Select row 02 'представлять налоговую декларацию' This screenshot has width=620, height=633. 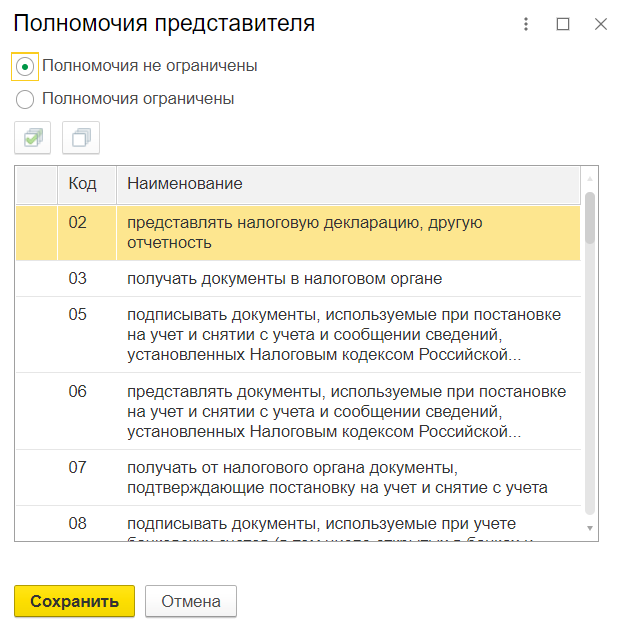[305, 232]
